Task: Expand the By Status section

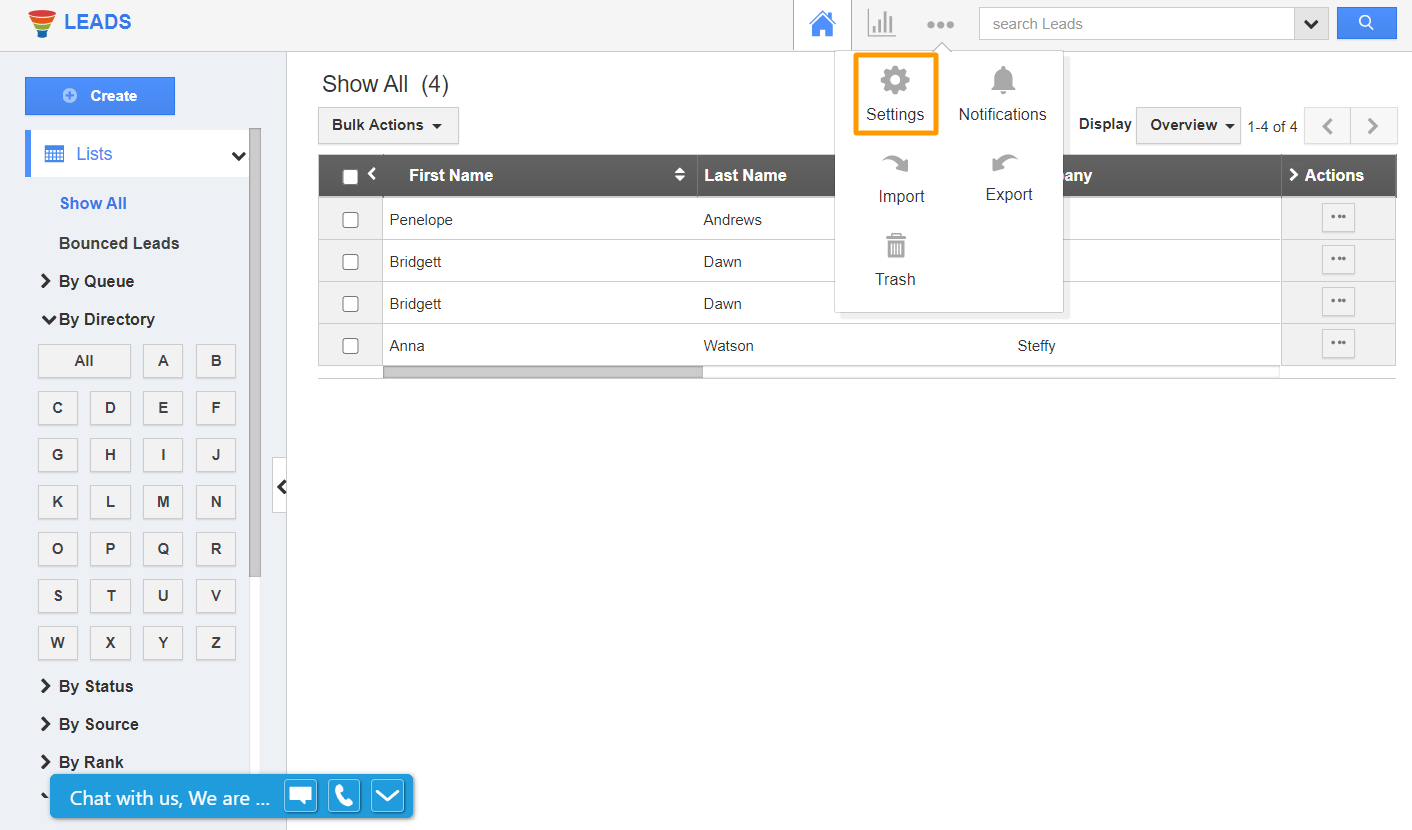Action: click(96, 686)
